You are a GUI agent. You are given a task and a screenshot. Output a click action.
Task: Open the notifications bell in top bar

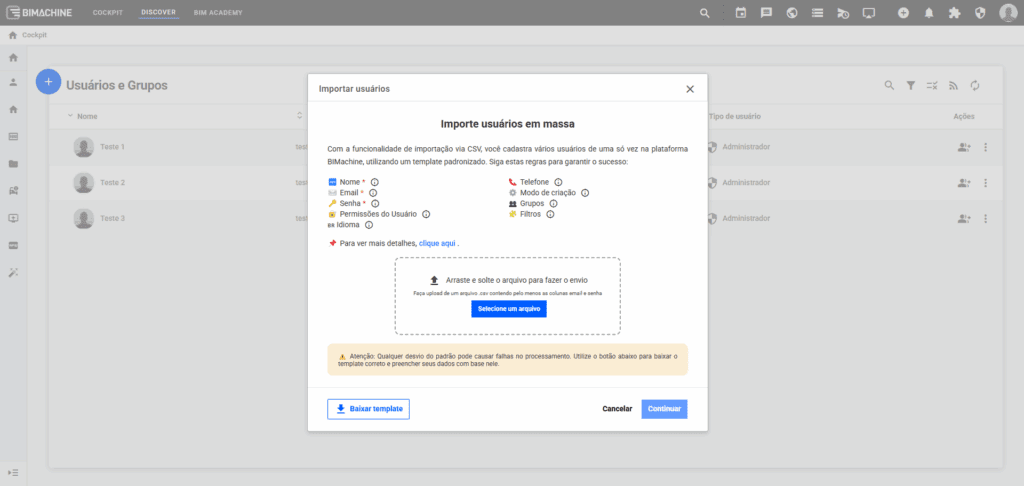tap(929, 13)
